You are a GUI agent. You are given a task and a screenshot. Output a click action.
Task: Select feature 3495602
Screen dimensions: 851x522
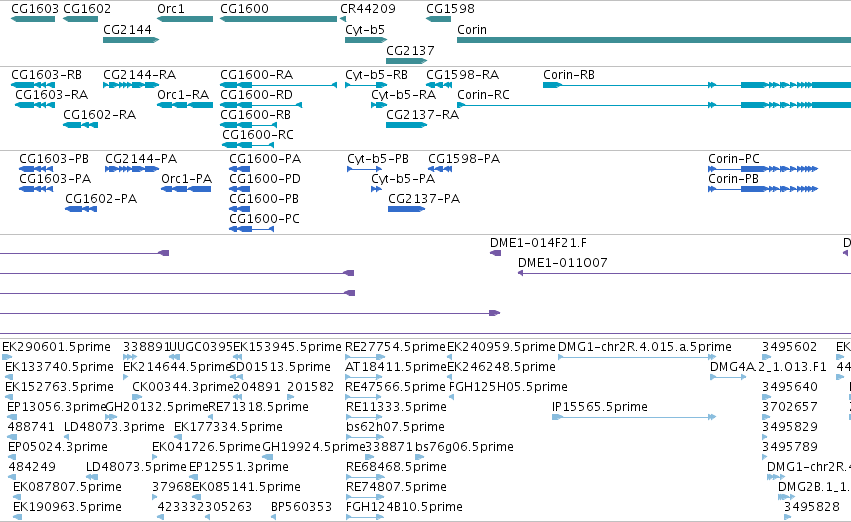pyautogui.click(x=766, y=357)
